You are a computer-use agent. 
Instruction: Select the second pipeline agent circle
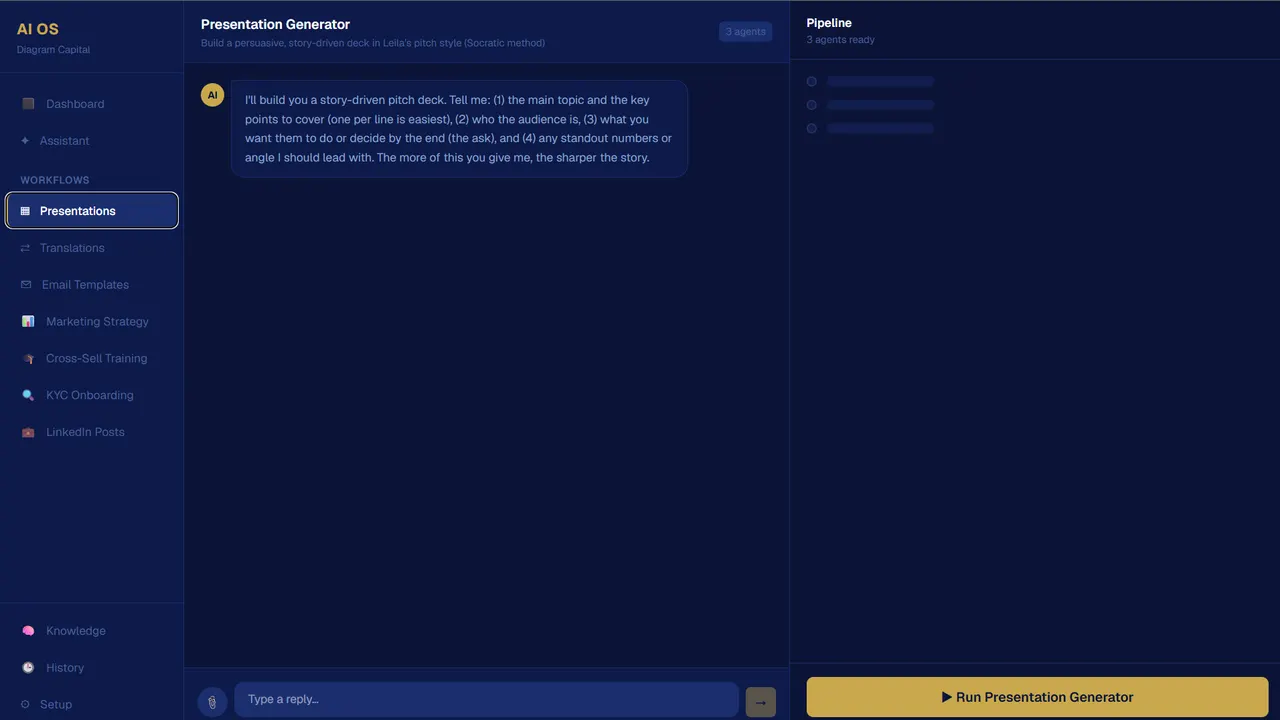pos(812,105)
